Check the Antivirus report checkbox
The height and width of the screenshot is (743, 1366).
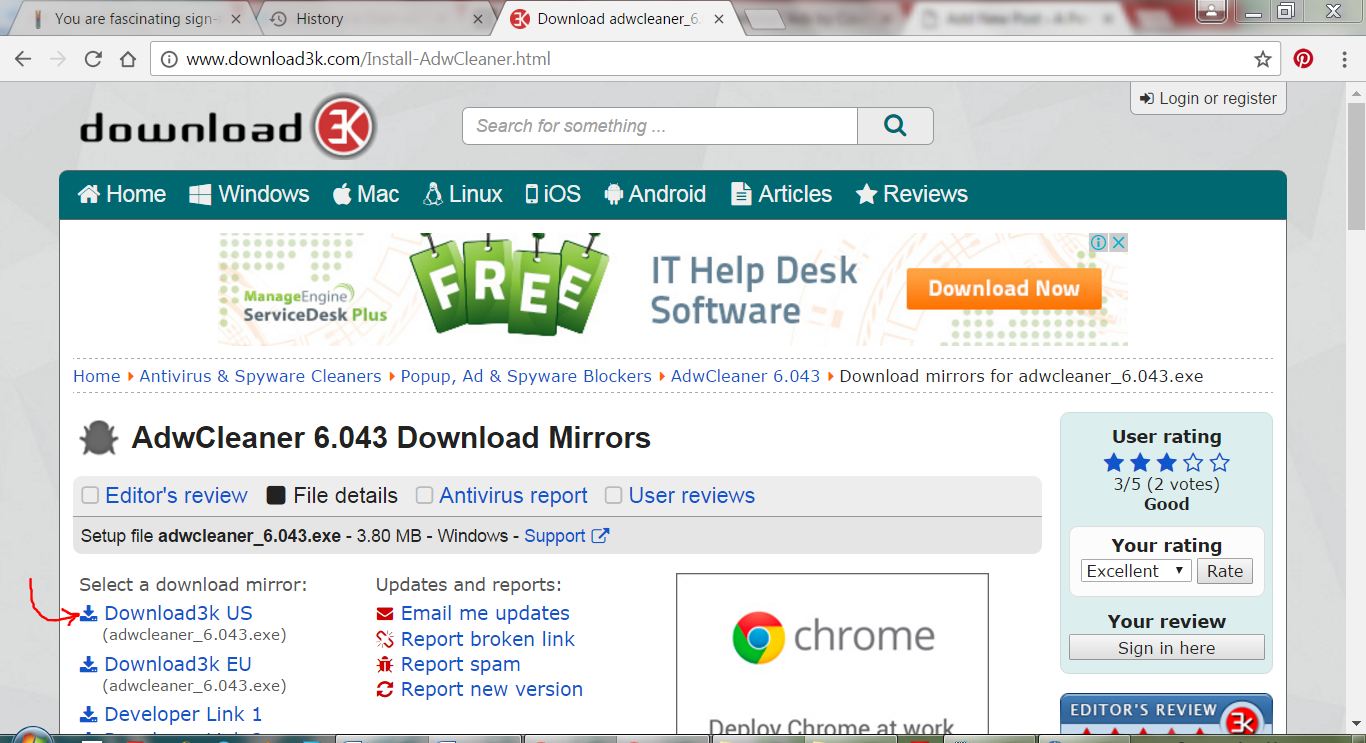coord(424,494)
